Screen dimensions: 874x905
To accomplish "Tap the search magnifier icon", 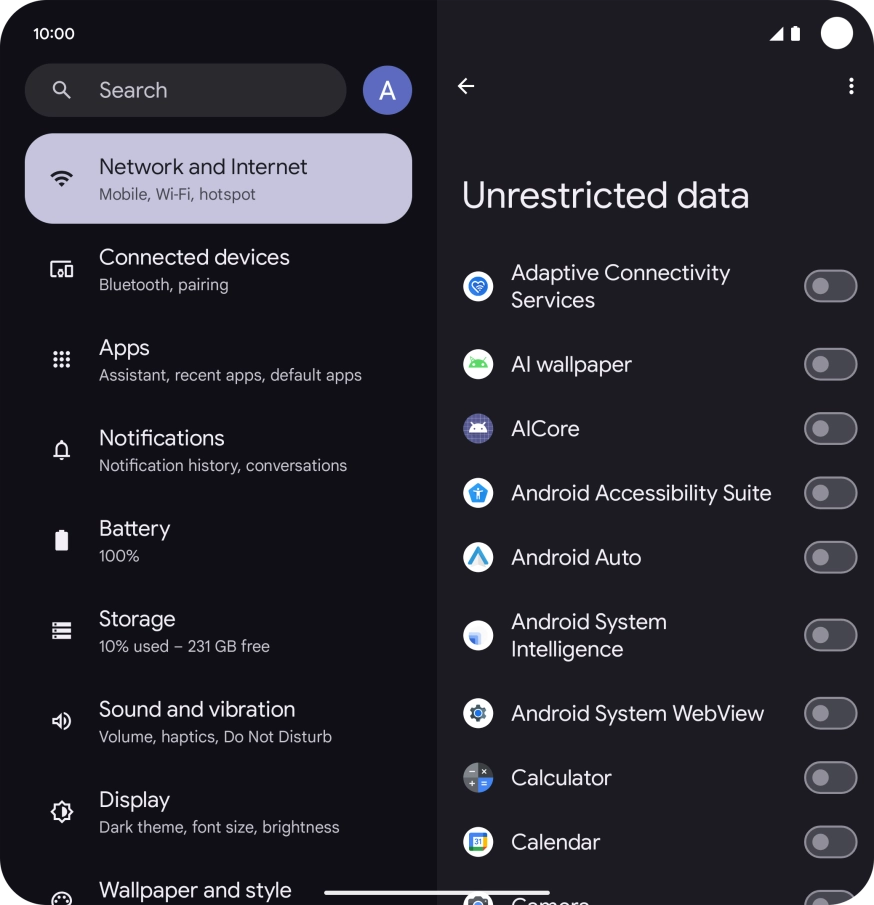I will (62, 90).
